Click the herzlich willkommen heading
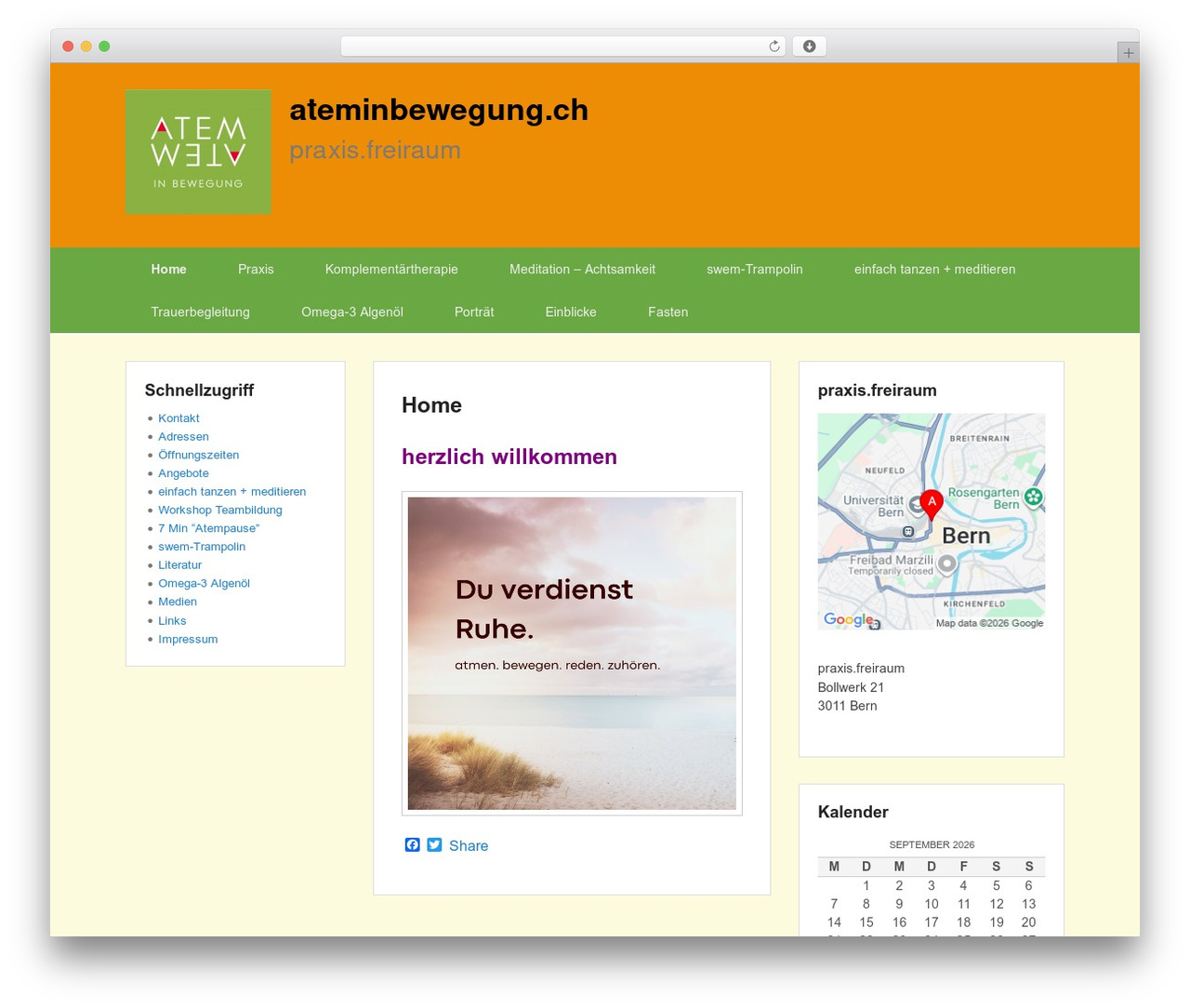1190x1008 pixels. [x=509, y=457]
